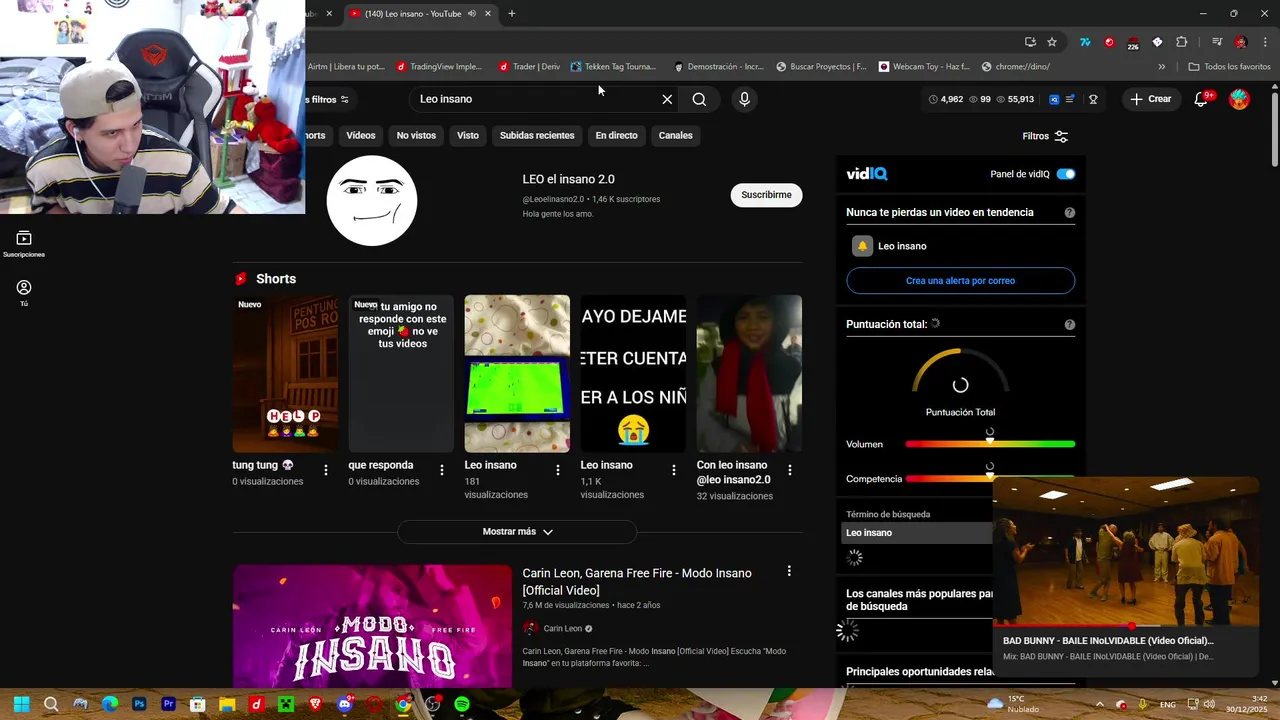The image size is (1280, 720).
Task: Click the Crear button
Action: point(1150,99)
